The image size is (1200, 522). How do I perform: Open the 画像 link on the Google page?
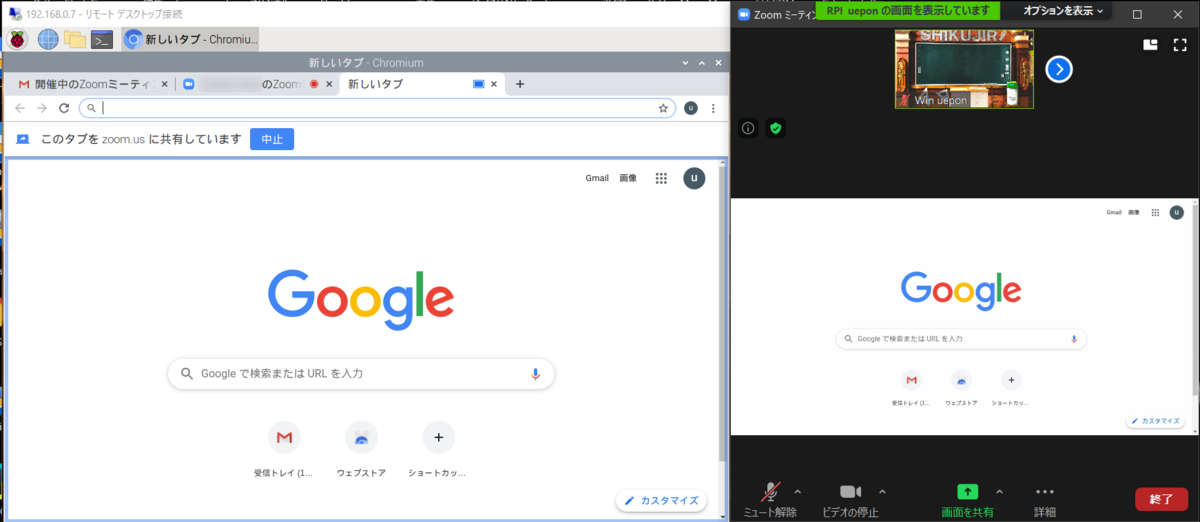click(628, 178)
